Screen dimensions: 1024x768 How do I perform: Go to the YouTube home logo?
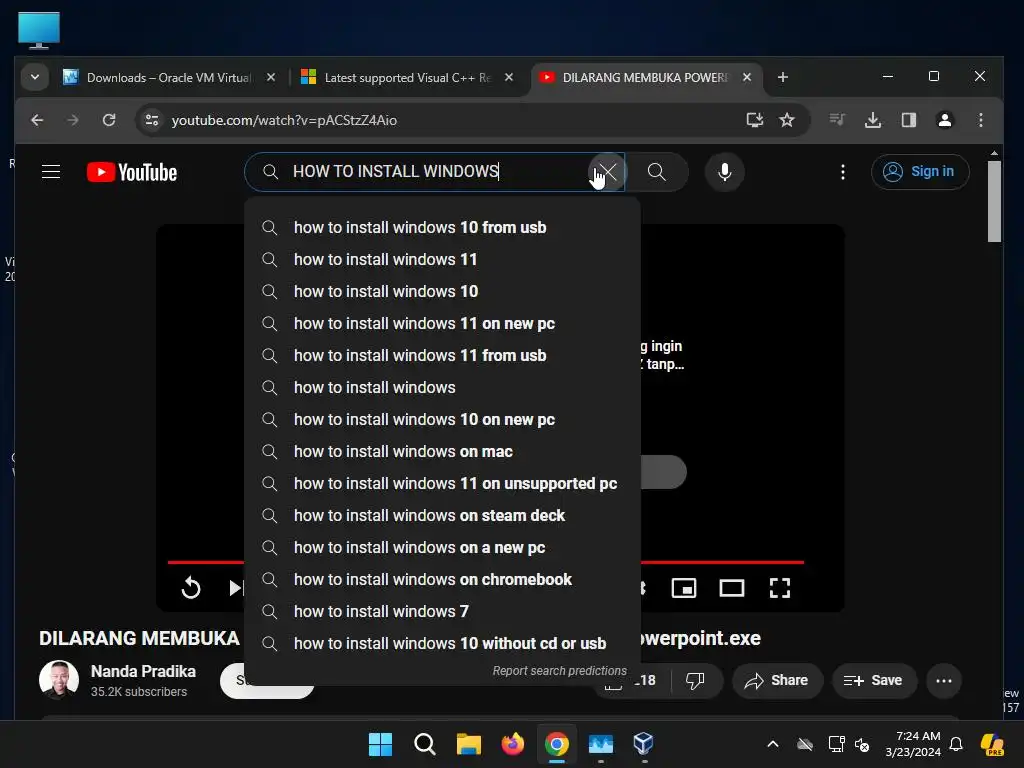click(132, 172)
